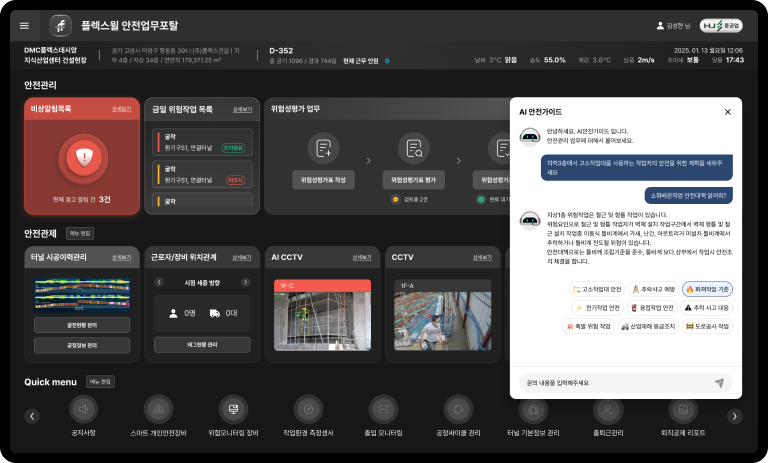Open the hamburger menu at top left
Image resolution: width=768 pixels, height=463 pixels.
tap(24, 26)
